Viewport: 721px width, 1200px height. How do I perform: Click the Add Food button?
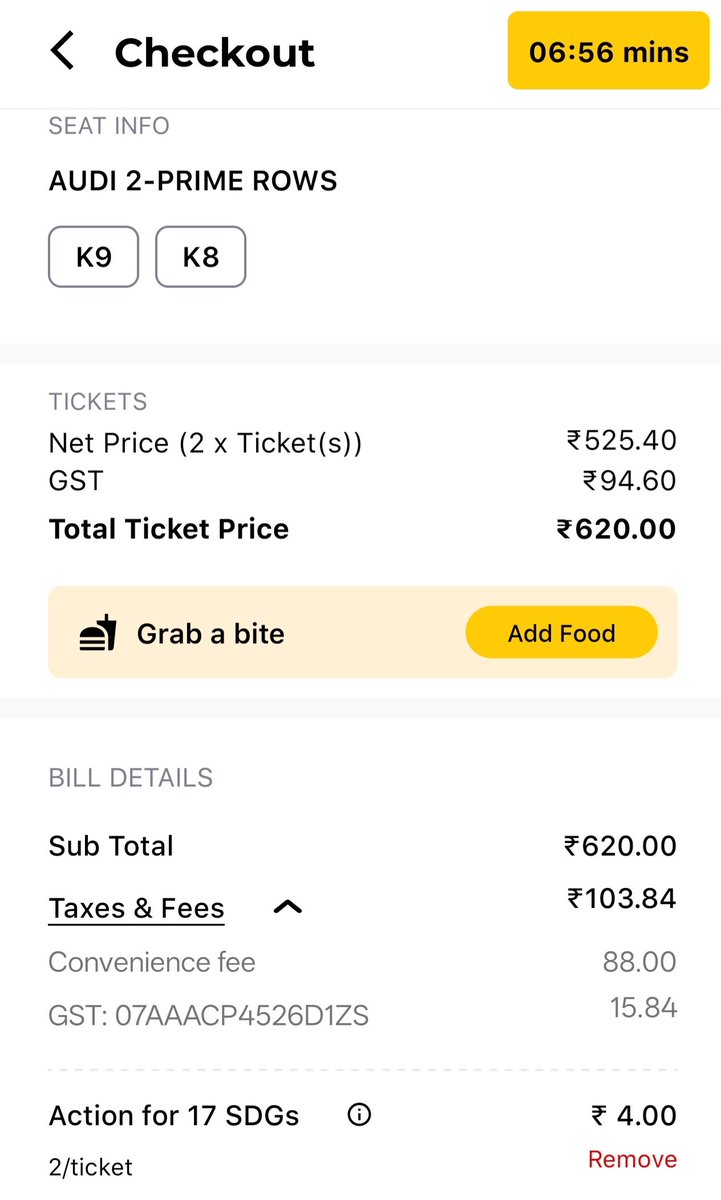562,633
